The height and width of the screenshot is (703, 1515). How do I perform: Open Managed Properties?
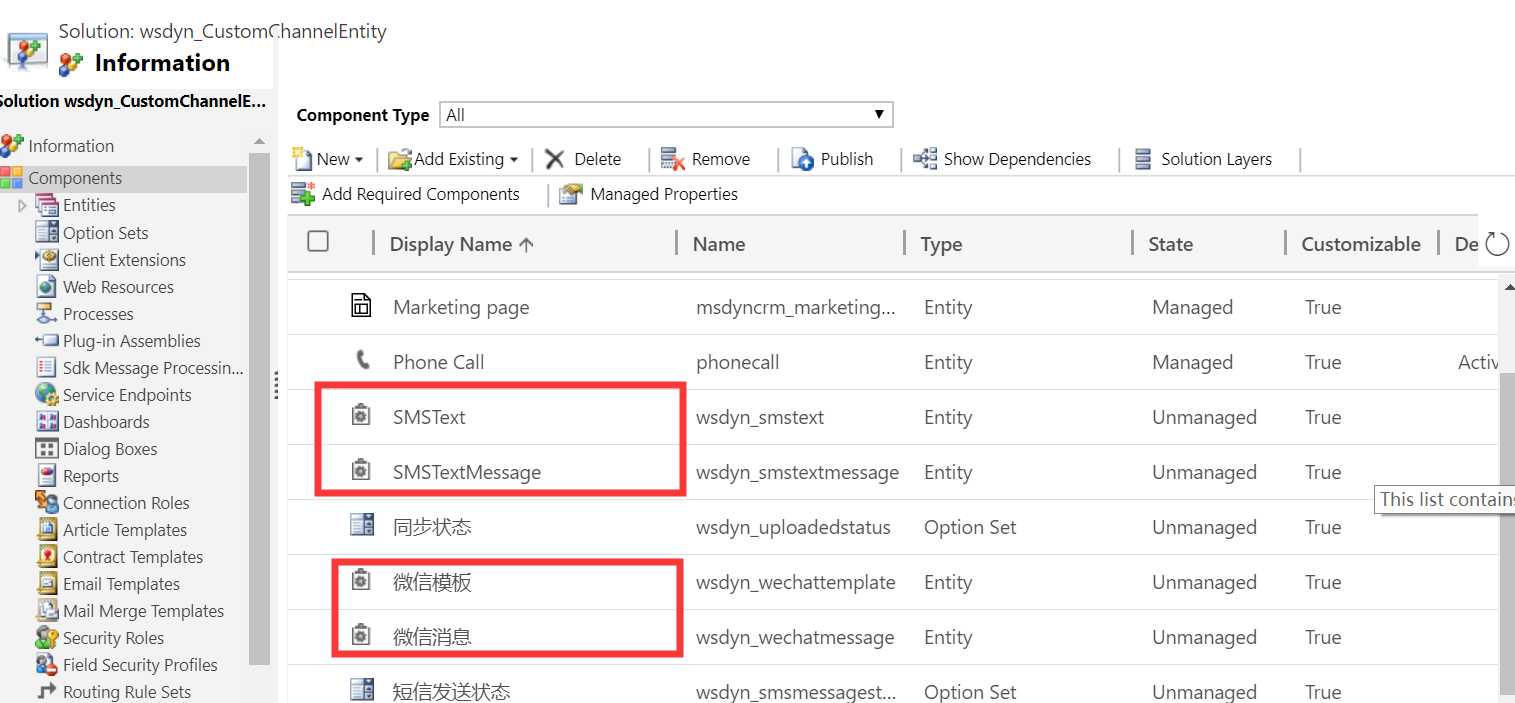click(x=649, y=194)
